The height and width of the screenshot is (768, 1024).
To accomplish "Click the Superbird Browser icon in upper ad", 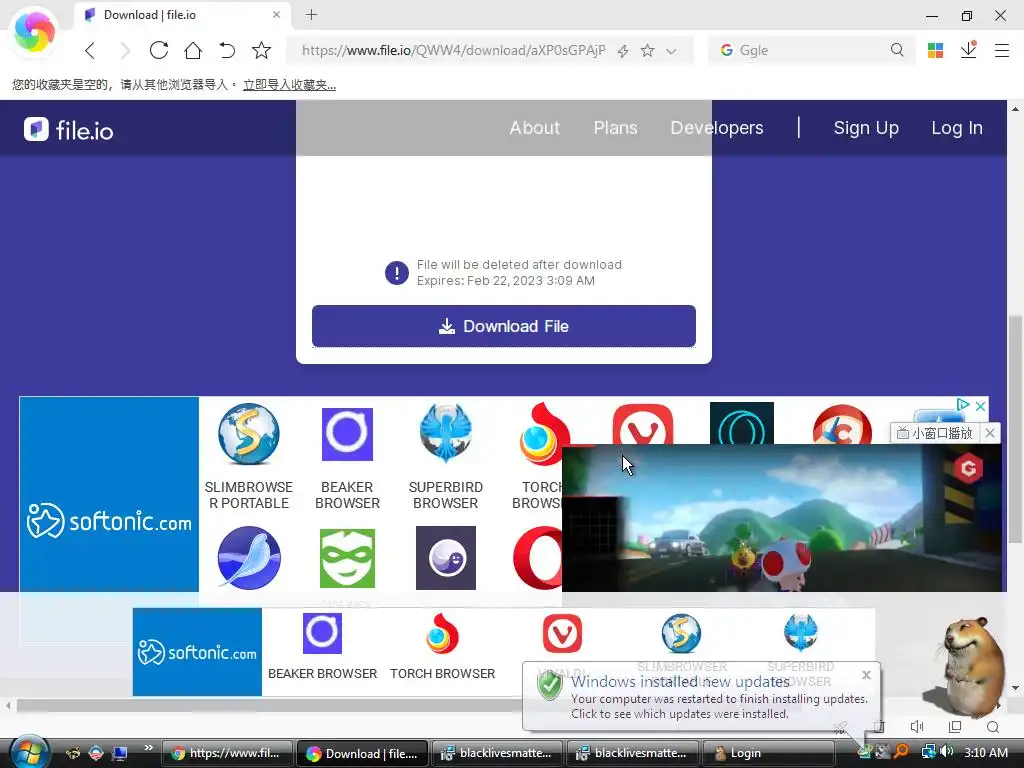I will pyautogui.click(x=445, y=434).
